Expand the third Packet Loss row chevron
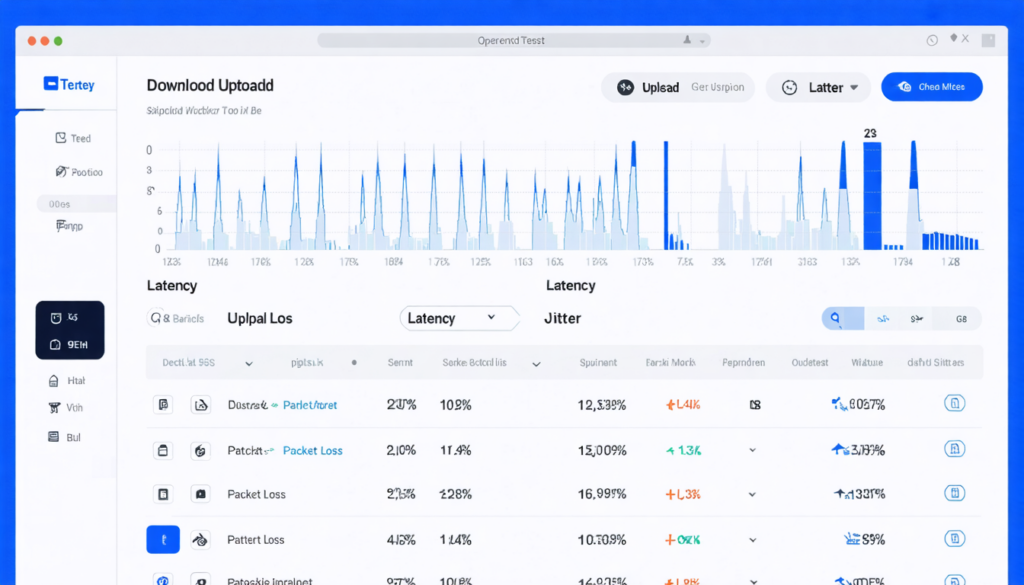 tap(752, 494)
